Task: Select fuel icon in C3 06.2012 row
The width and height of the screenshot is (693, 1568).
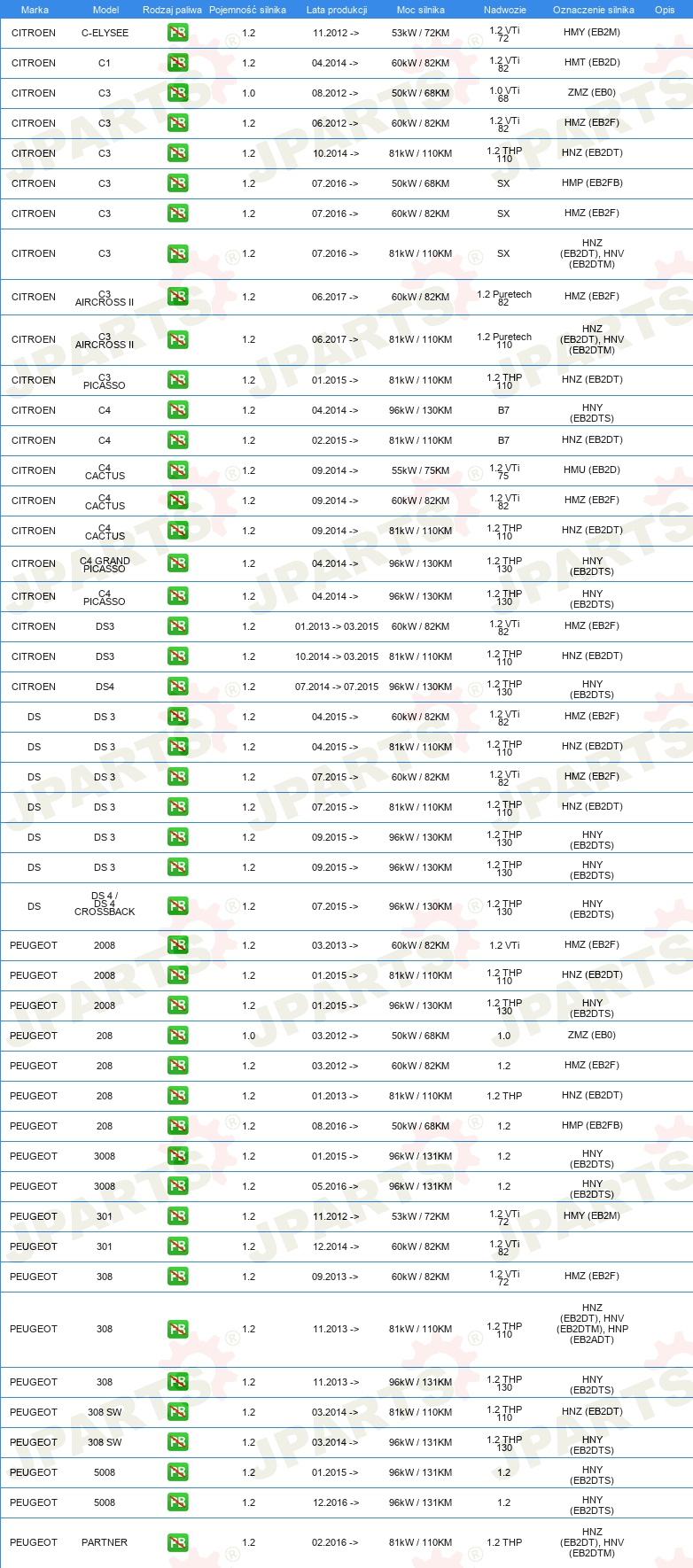Action: [x=177, y=123]
